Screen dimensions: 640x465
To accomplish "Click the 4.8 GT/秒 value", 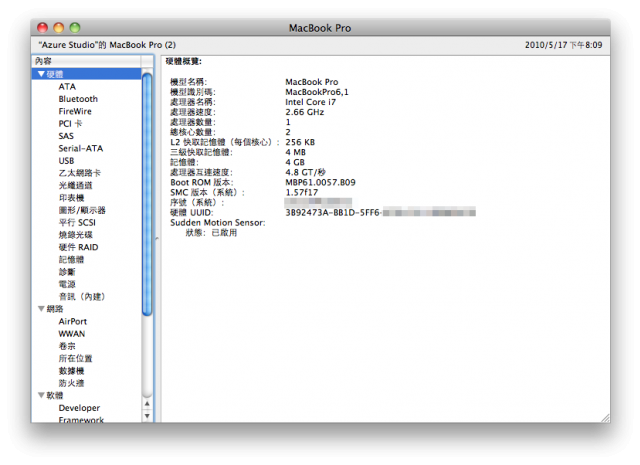I will (305, 172).
